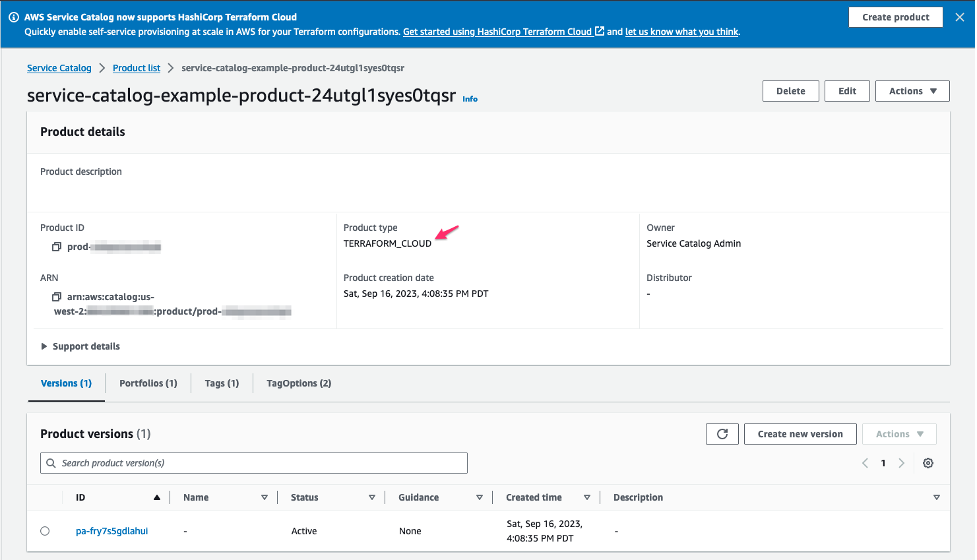Go to the Product list breadcrumb

coord(136,68)
